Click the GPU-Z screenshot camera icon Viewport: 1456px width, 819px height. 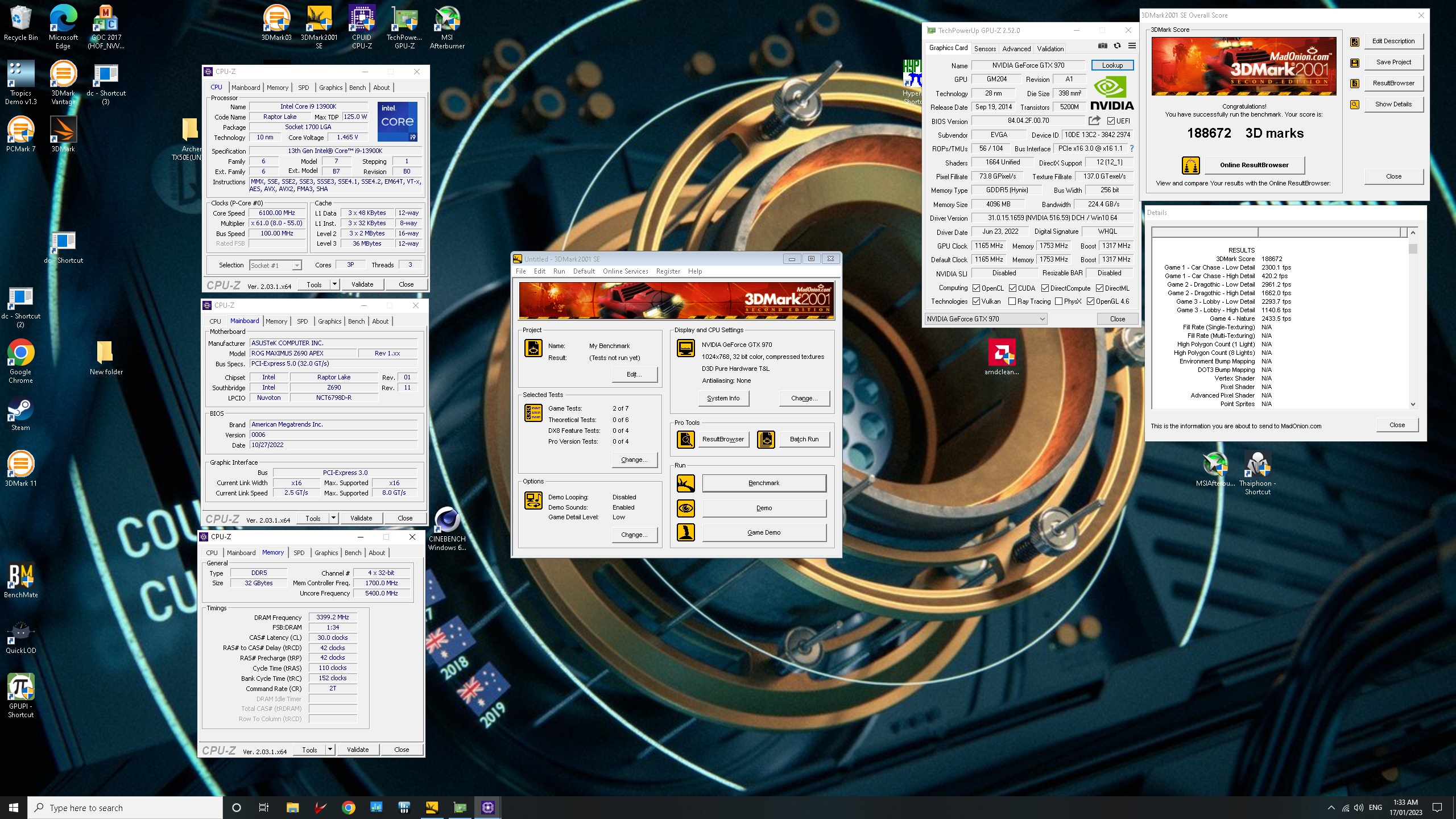pos(1102,46)
